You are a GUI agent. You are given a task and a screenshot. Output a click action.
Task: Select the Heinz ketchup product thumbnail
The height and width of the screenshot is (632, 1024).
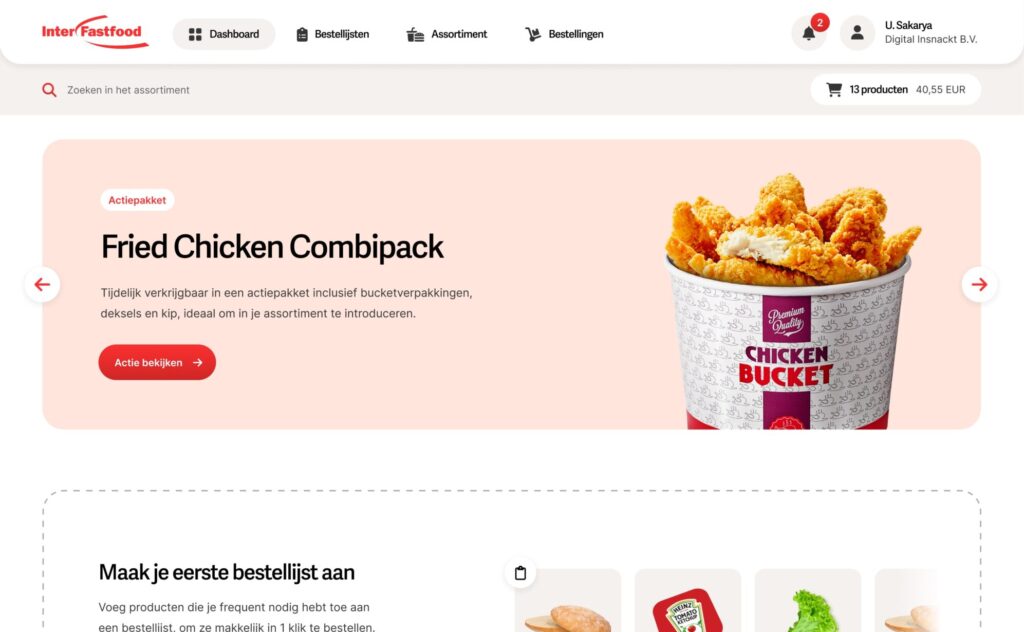point(688,601)
